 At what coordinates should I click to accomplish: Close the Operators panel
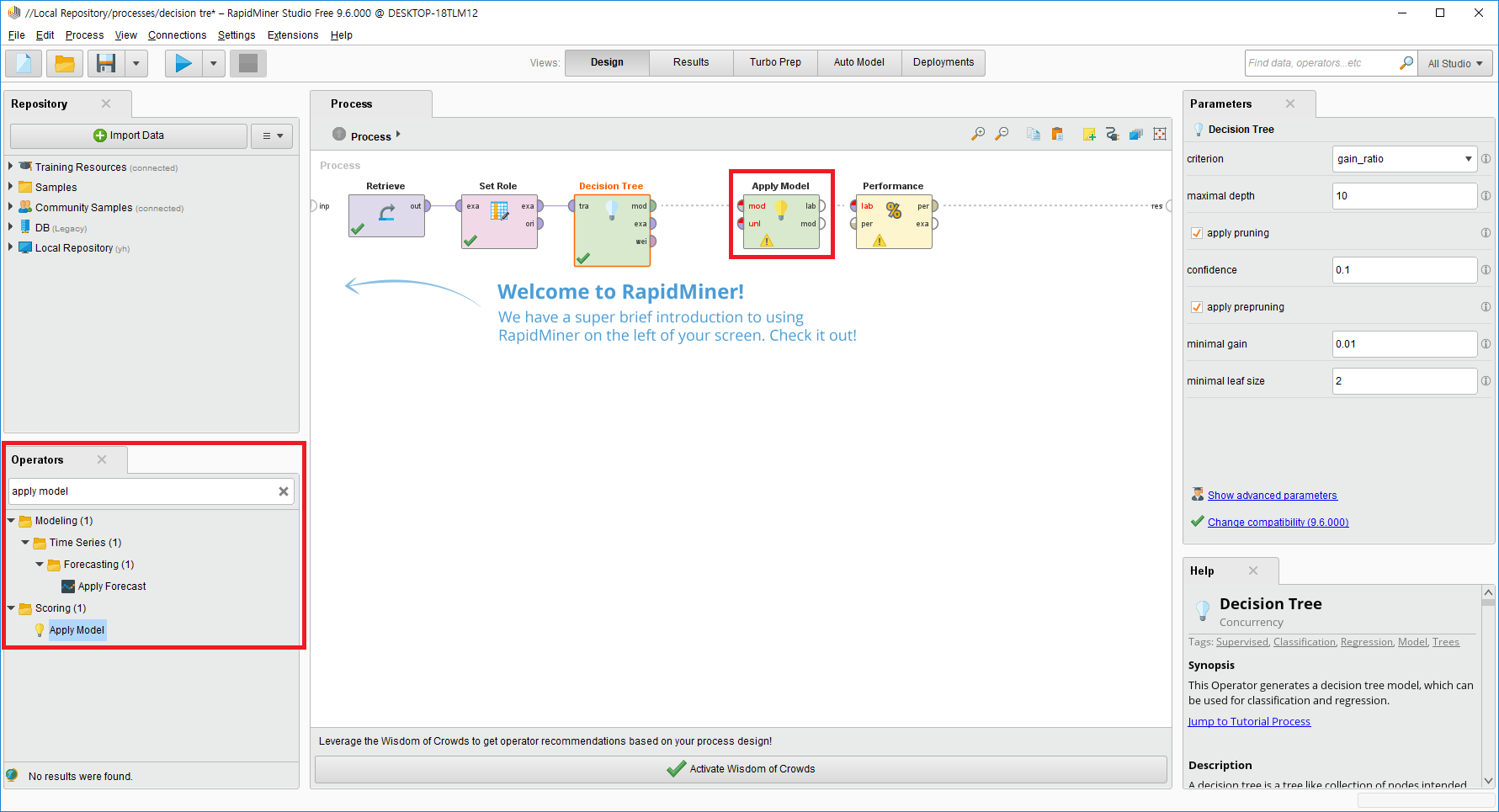tap(102, 459)
